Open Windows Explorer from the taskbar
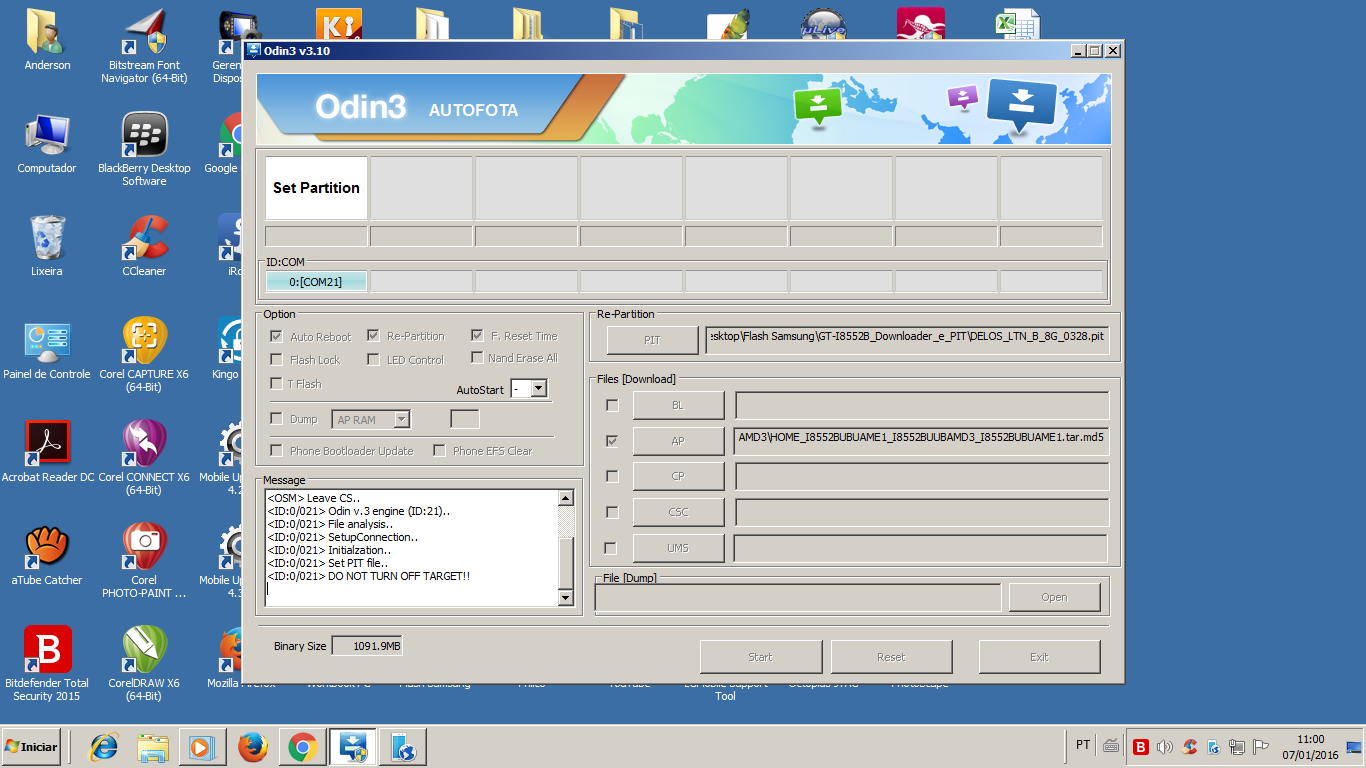 coord(153,747)
